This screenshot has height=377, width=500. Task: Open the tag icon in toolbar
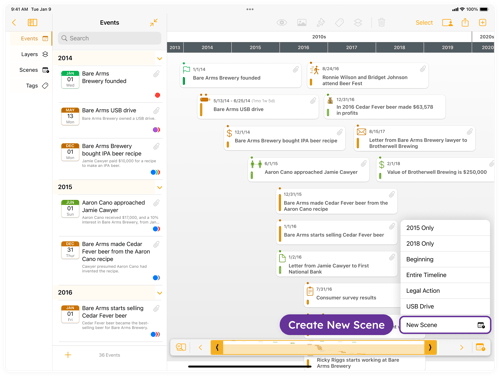pos(339,22)
